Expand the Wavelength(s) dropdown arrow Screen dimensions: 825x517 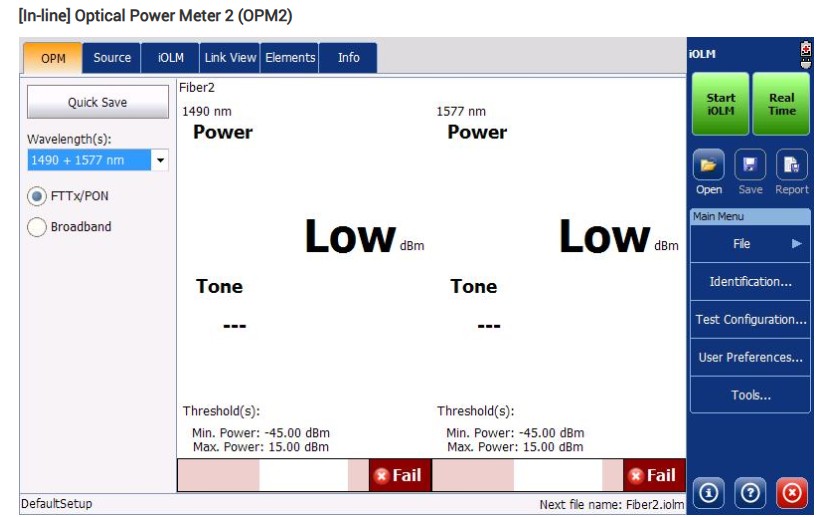(x=160, y=160)
